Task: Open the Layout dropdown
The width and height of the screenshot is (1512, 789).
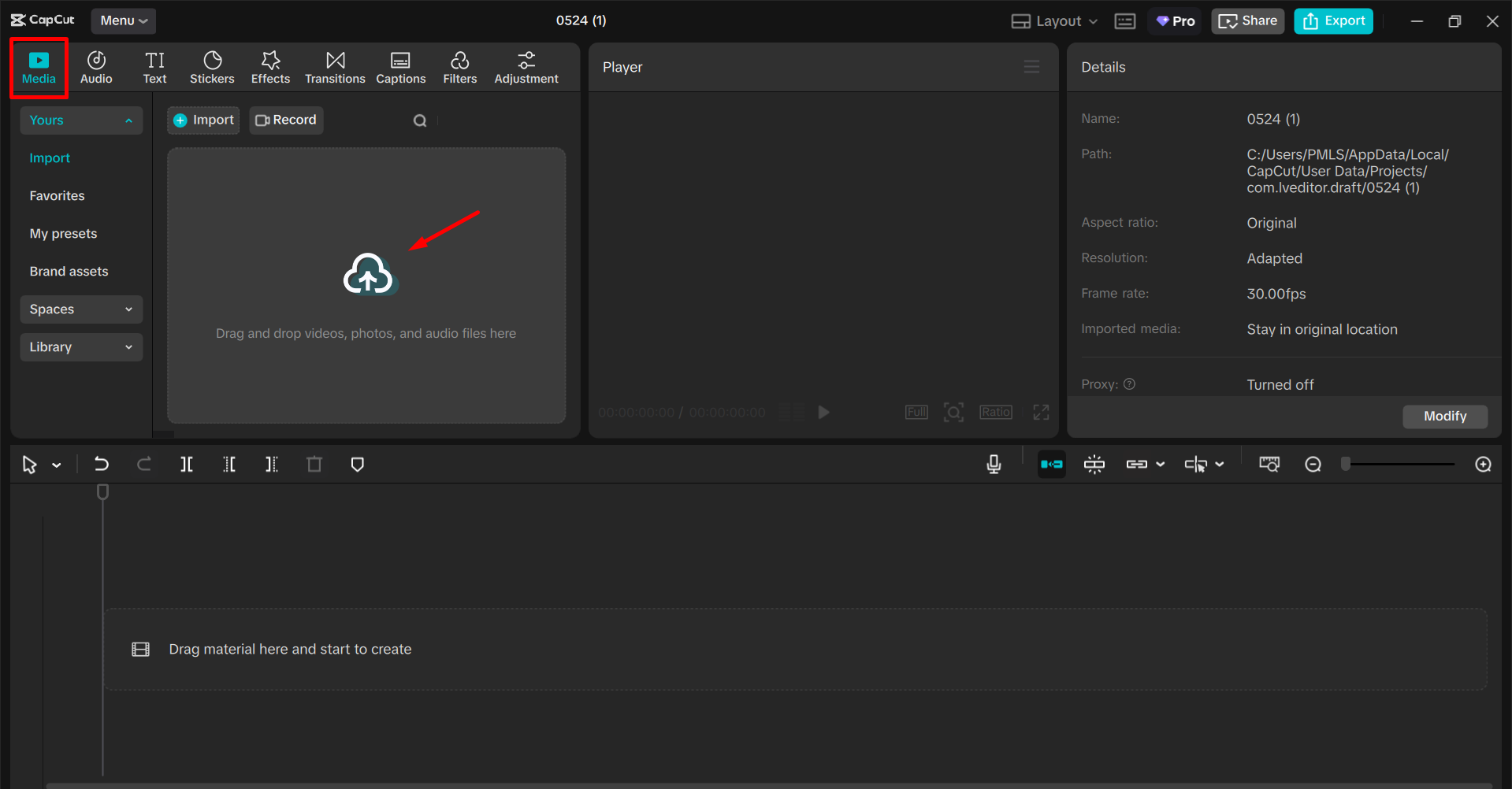Action: [1053, 20]
